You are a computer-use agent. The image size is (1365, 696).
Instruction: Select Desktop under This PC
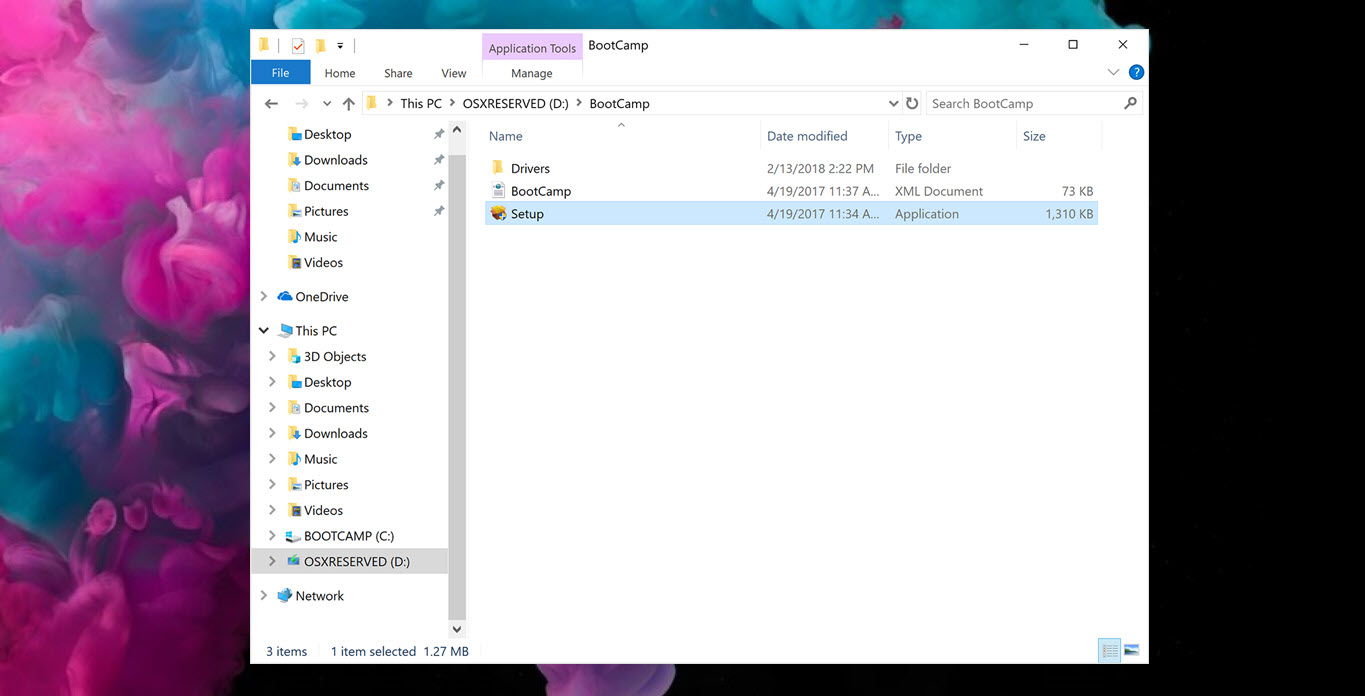coord(327,383)
